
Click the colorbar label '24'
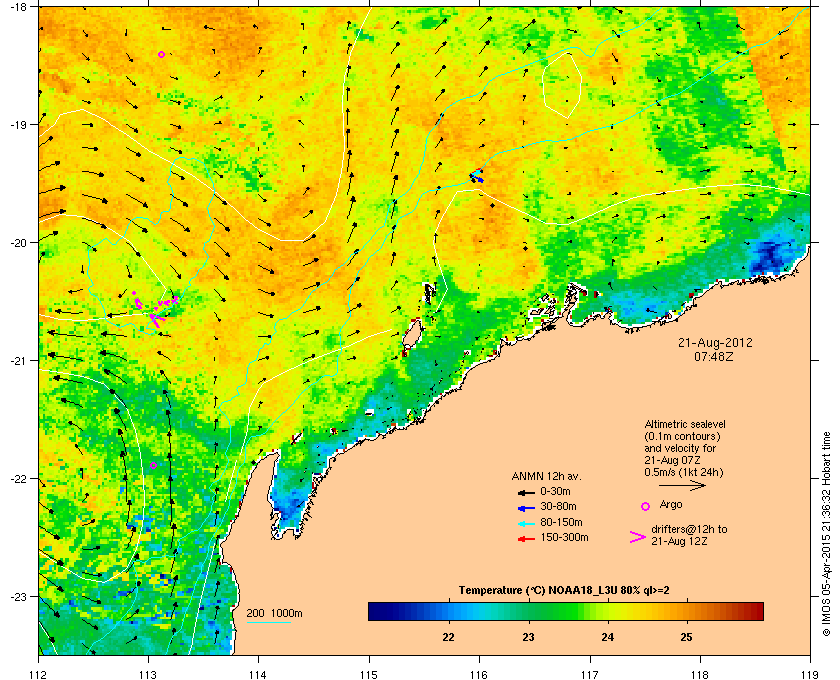click(x=608, y=638)
